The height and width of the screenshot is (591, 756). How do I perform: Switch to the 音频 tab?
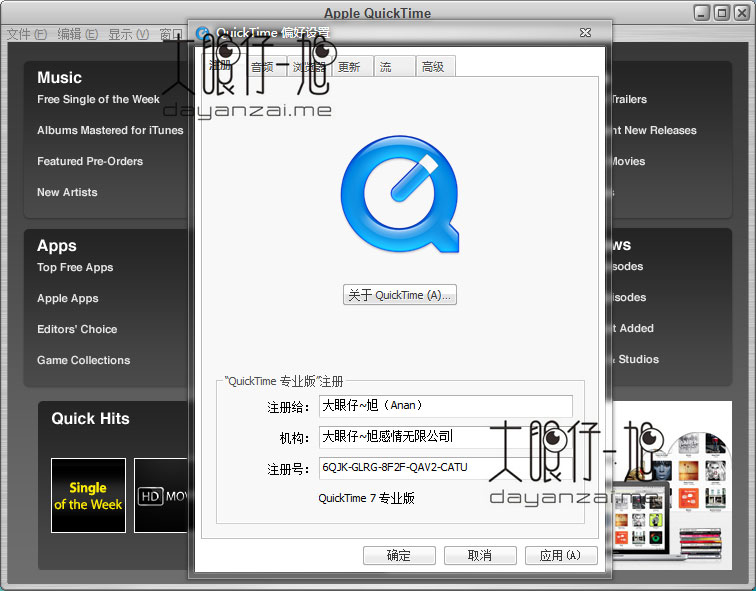[267, 67]
